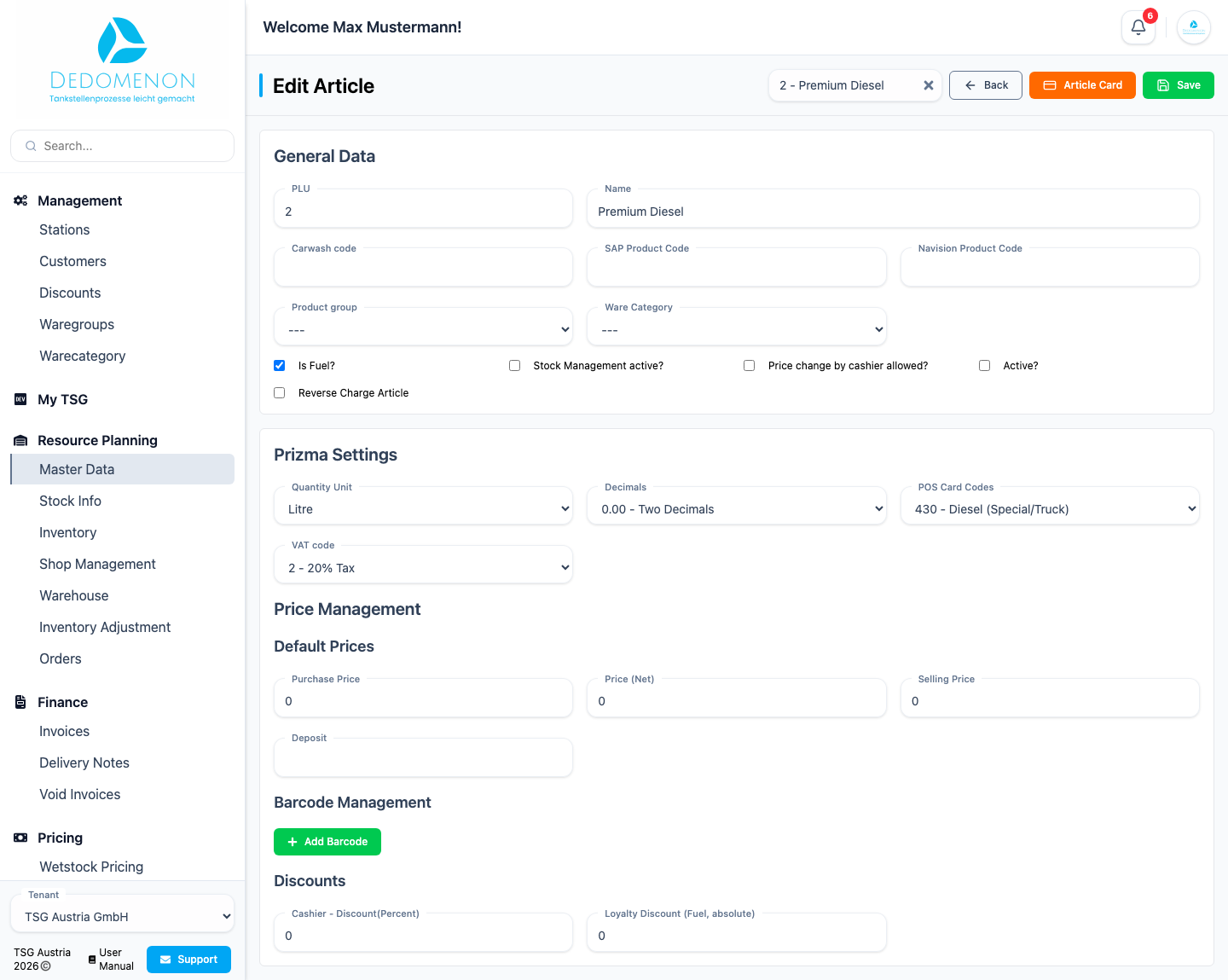
Task: Toggle the Is Fuel? checkbox
Action: click(279, 365)
